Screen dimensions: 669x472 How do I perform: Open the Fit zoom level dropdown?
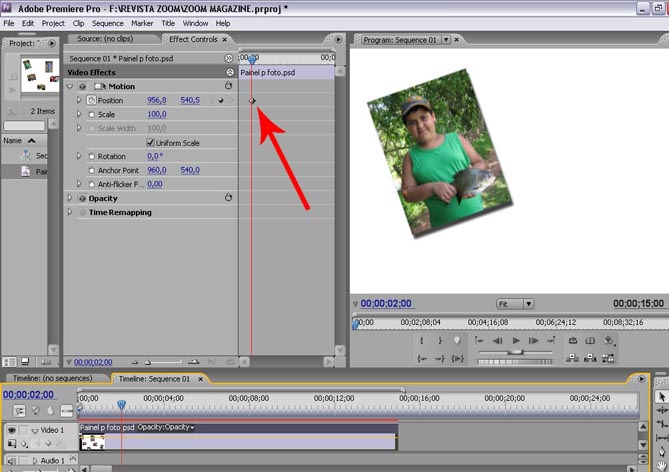pyautogui.click(x=515, y=304)
